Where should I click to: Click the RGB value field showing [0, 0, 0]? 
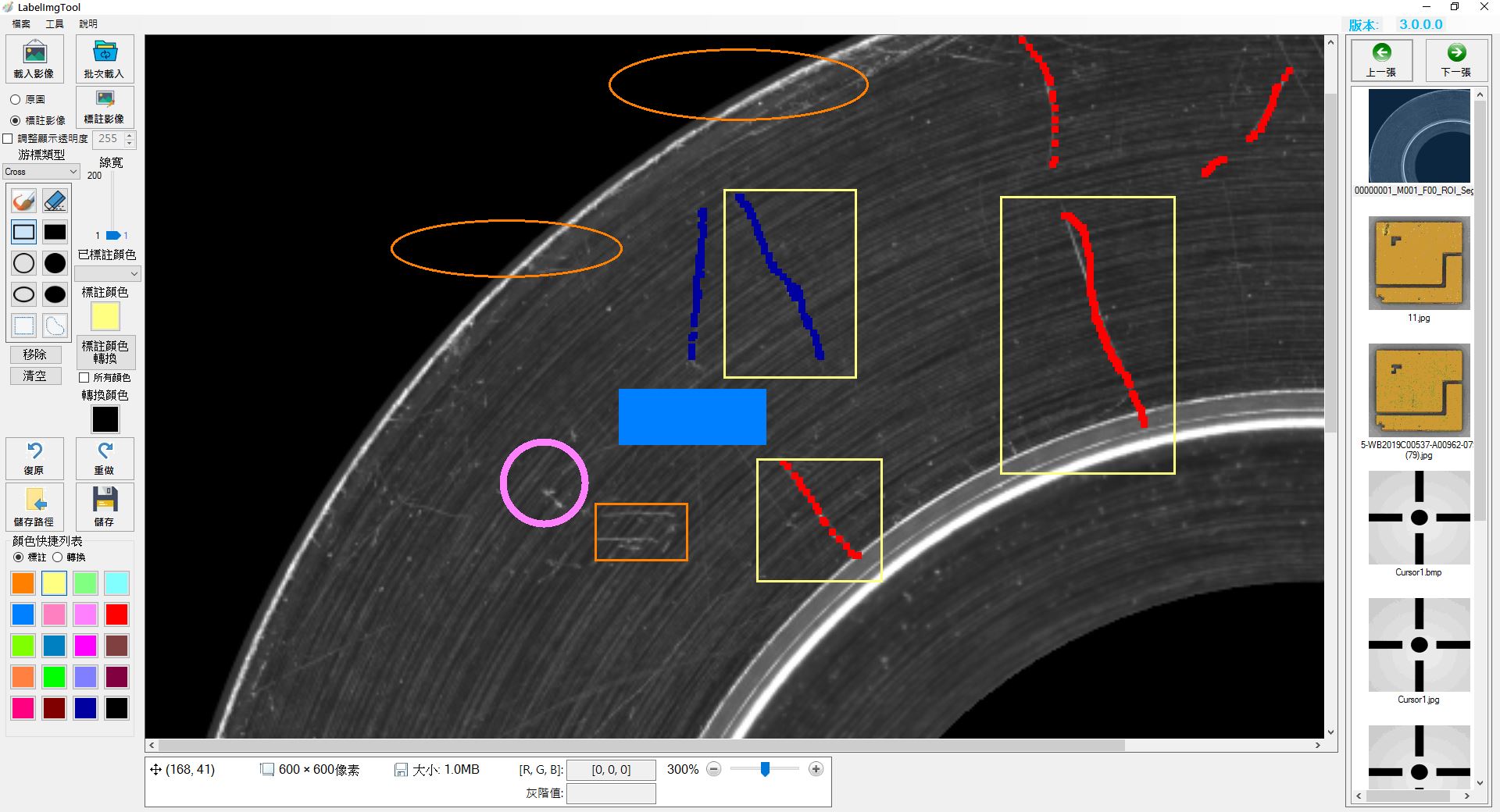611,770
